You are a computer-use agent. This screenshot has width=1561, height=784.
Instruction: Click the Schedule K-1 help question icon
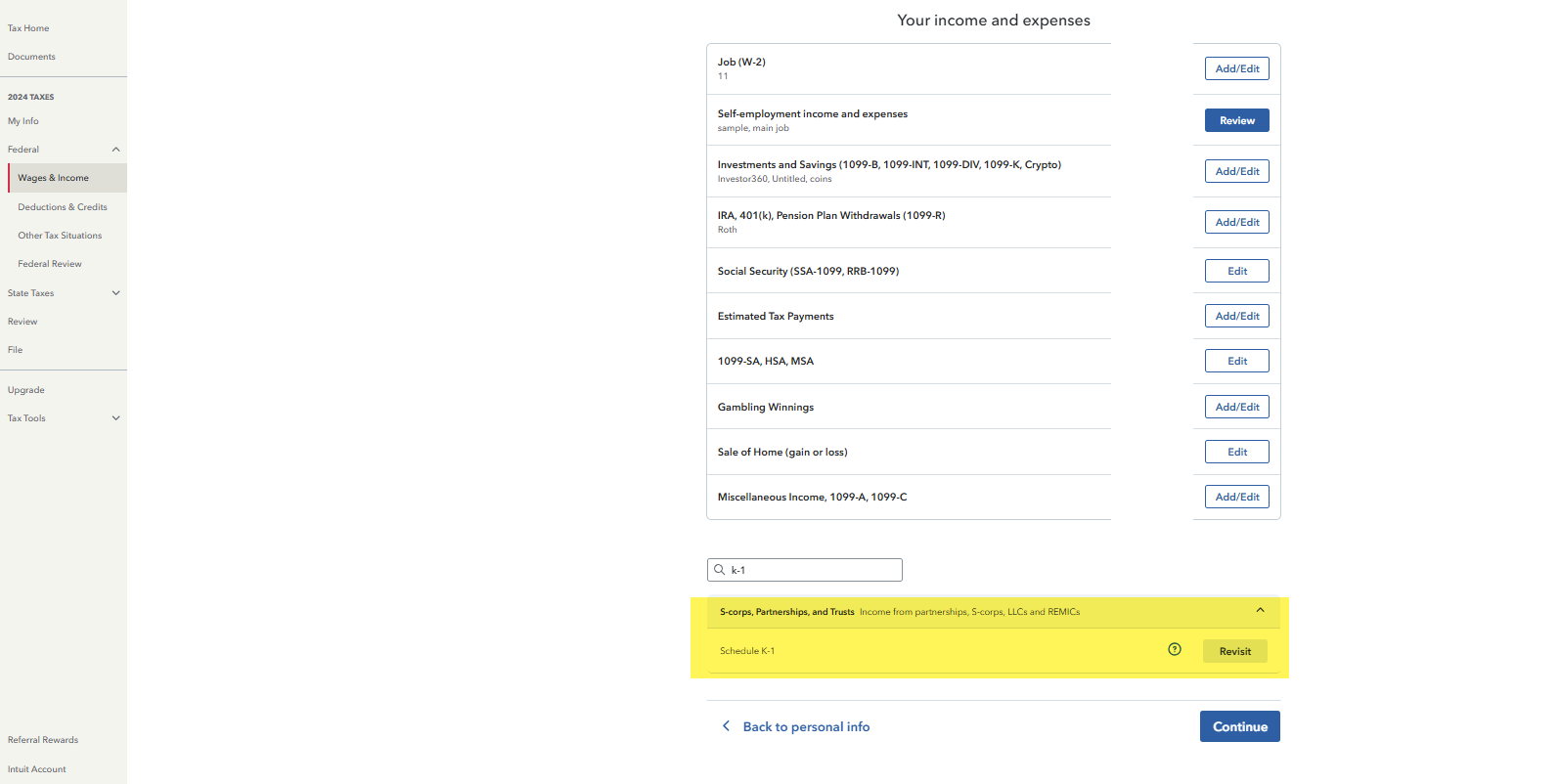[1175, 650]
